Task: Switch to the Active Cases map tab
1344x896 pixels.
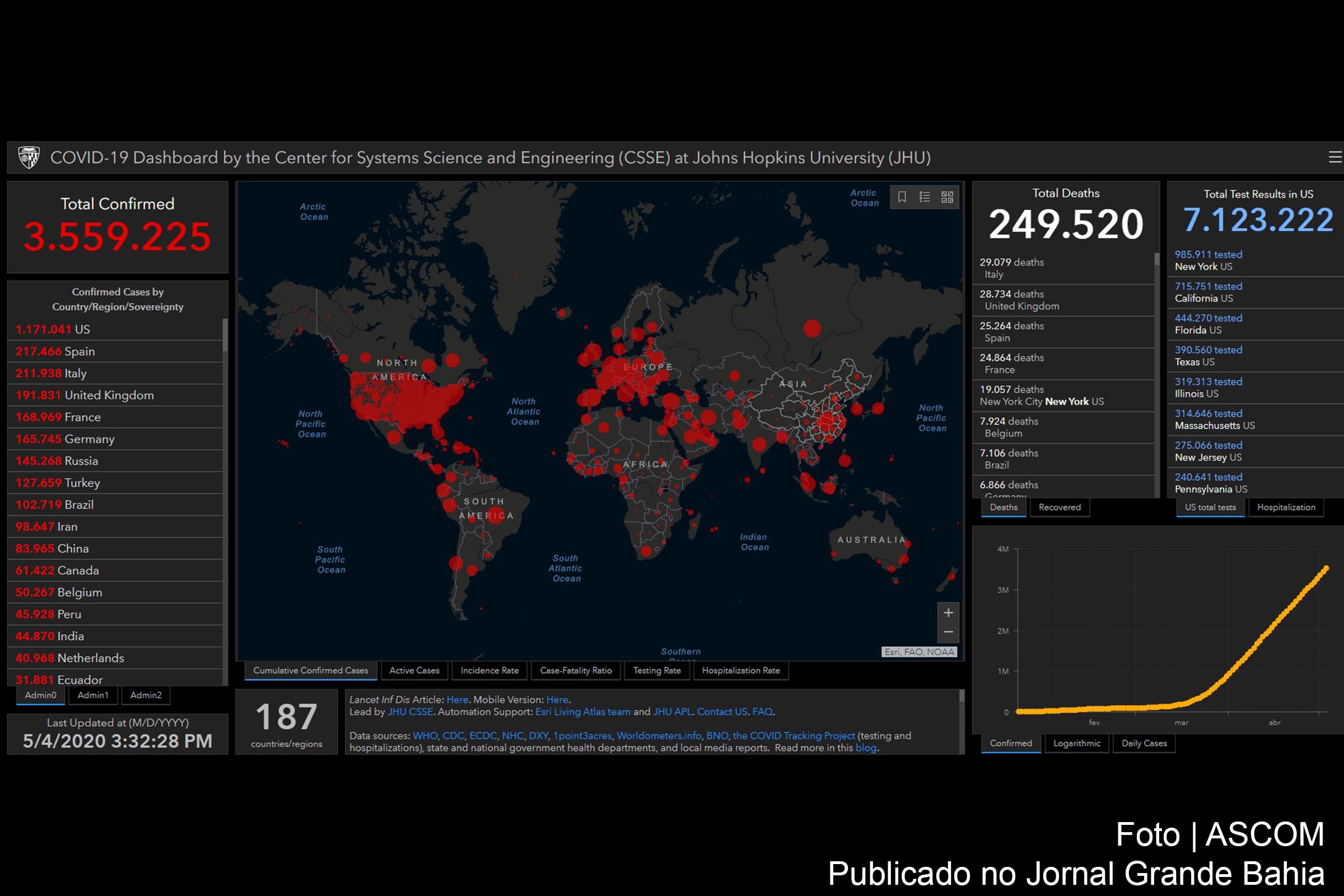Action: tap(414, 670)
